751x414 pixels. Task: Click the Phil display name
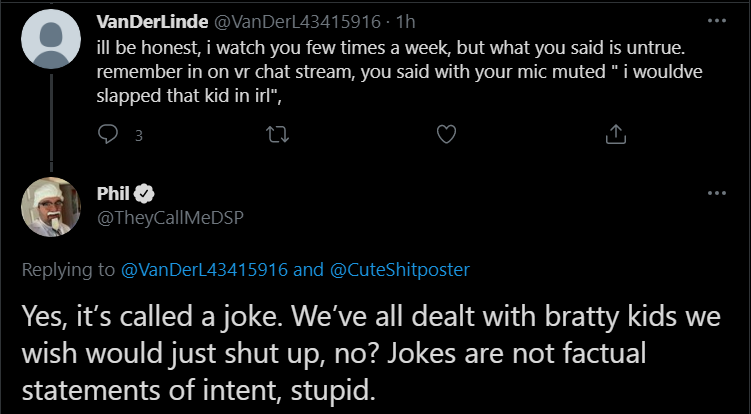click(113, 194)
